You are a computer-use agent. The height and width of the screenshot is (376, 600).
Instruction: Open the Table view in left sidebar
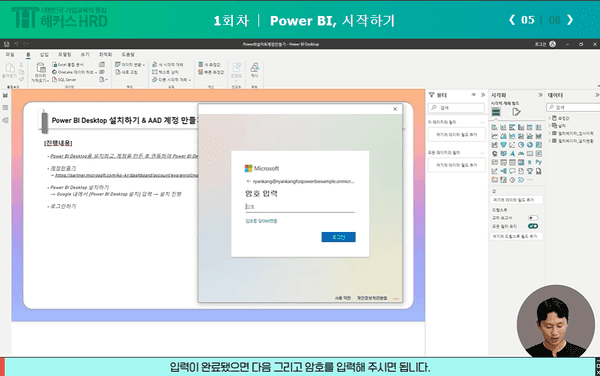click(5, 108)
